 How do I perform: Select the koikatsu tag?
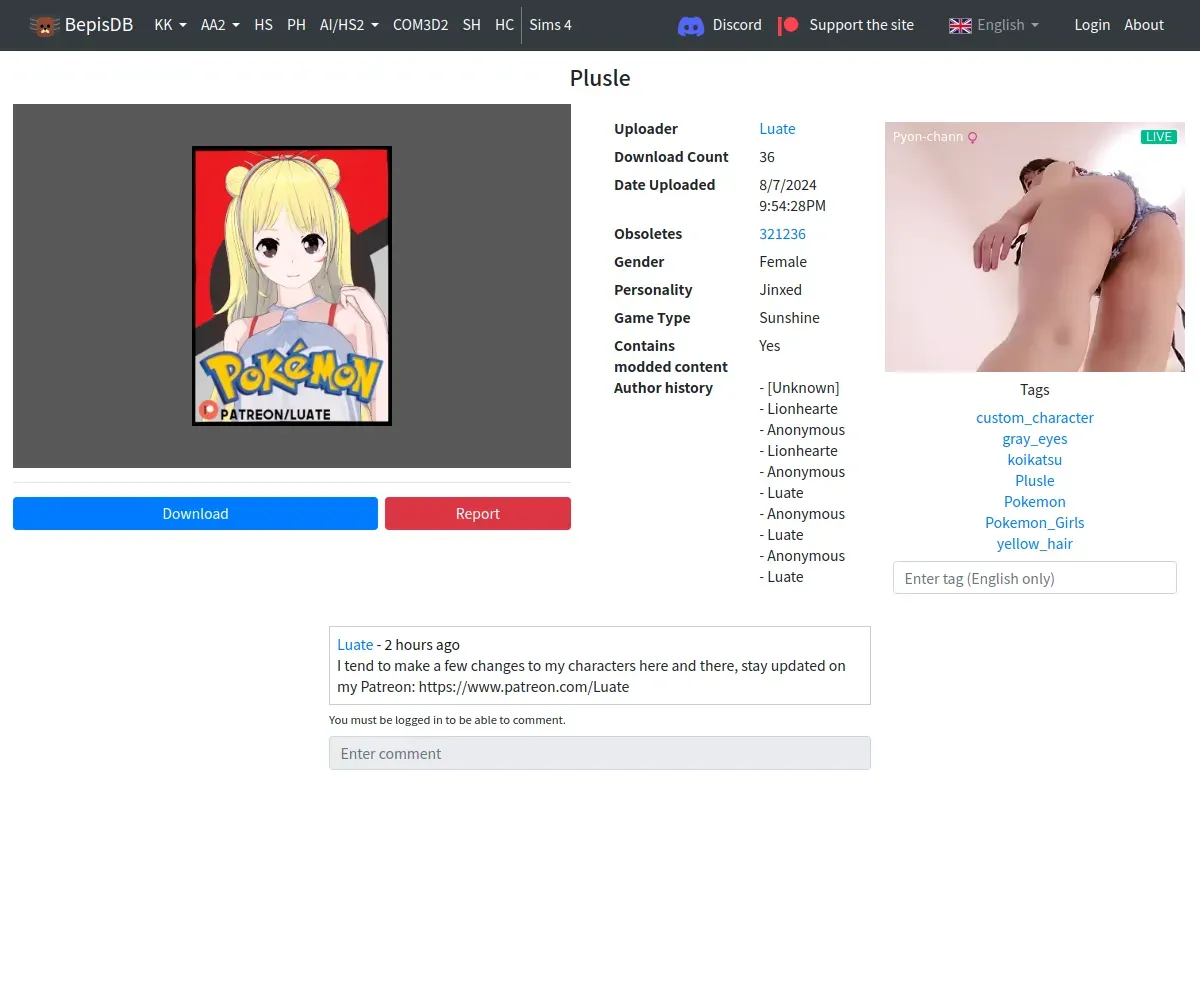[1035, 459]
